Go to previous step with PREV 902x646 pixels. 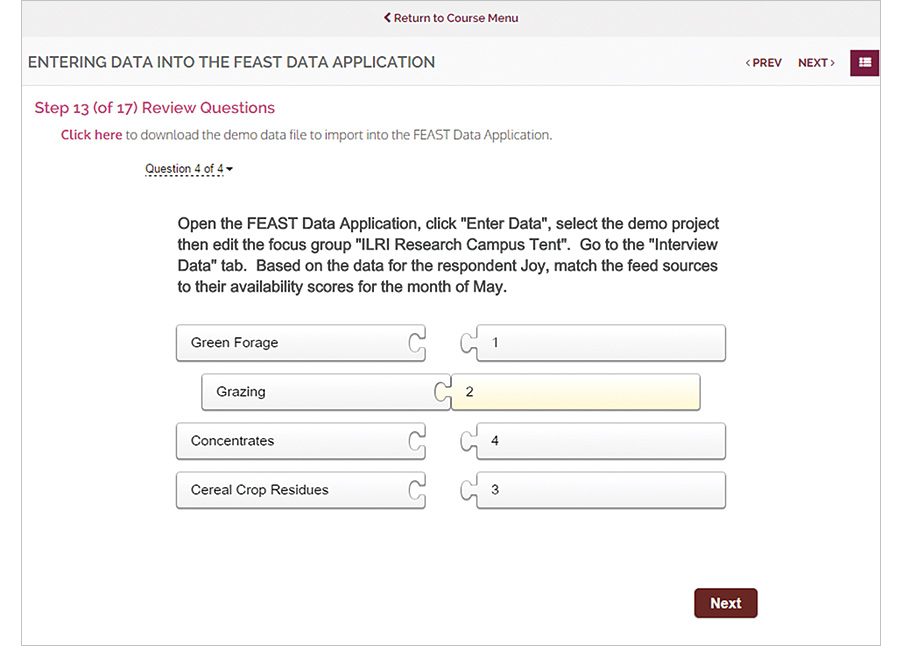(764, 63)
